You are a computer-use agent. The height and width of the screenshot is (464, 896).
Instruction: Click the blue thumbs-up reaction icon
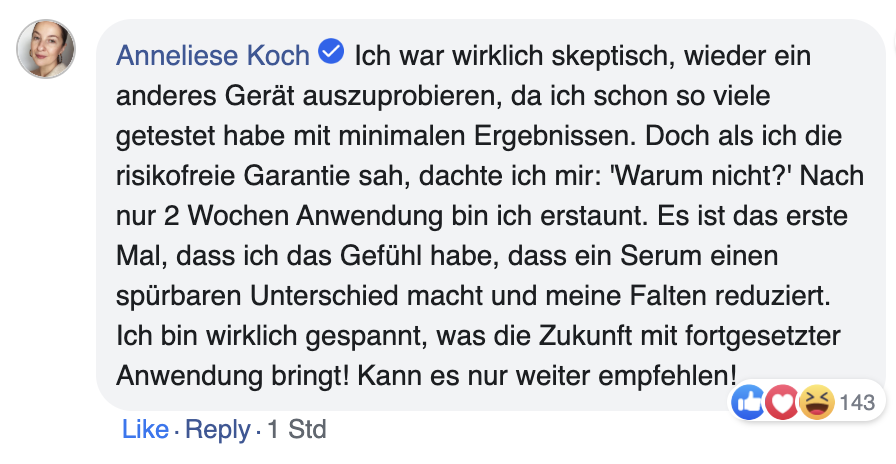pos(750,403)
